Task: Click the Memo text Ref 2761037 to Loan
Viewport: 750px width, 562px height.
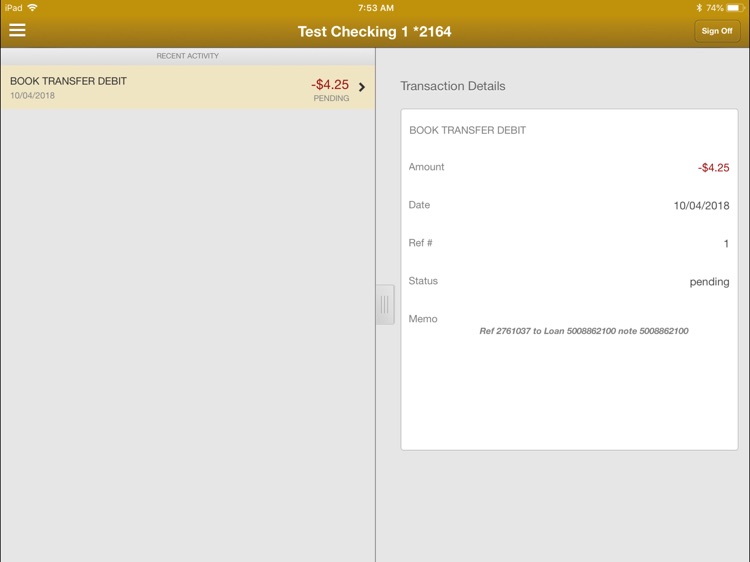Action: (x=584, y=331)
